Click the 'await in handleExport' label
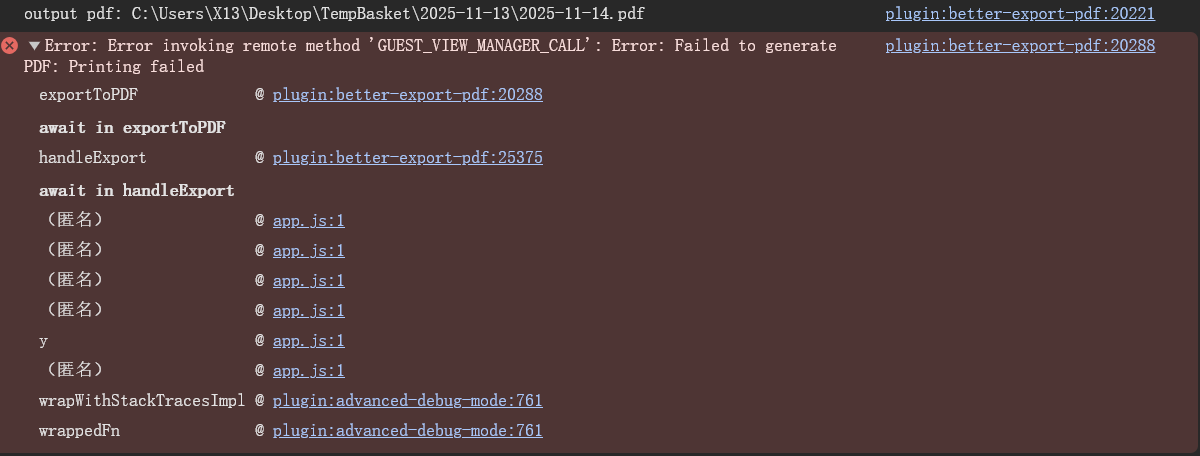The height and width of the screenshot is (456, 1200). tap(136, 190)
